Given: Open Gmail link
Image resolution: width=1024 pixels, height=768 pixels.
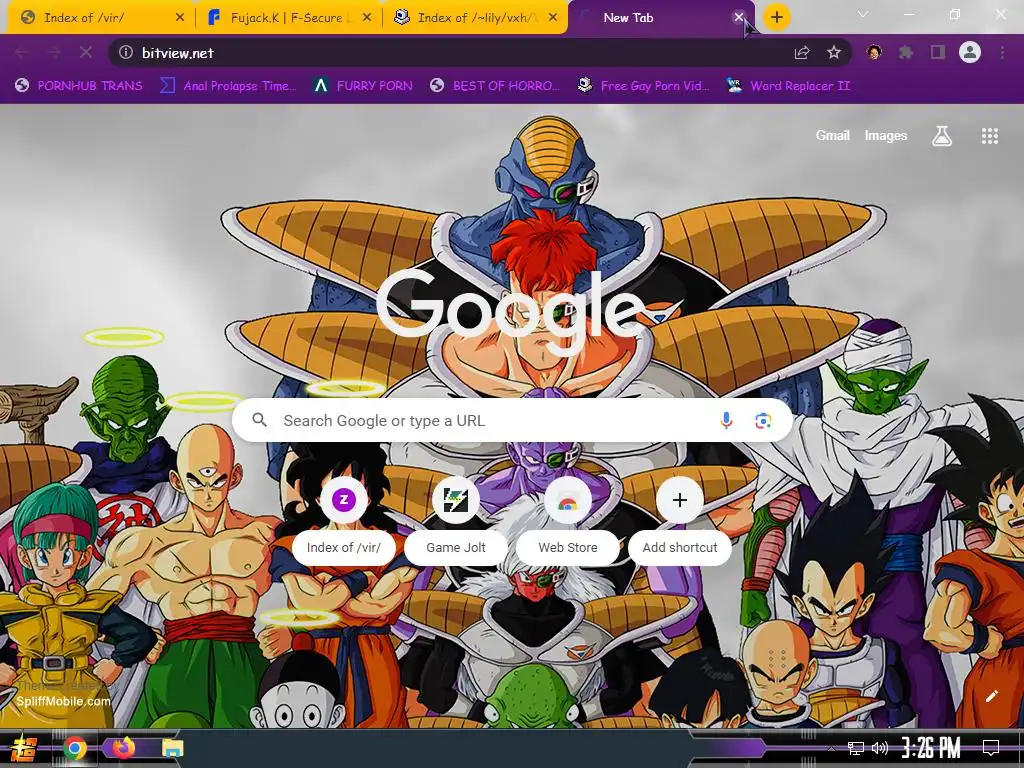Looking at the screenshot, I should (x=833, y=136).
